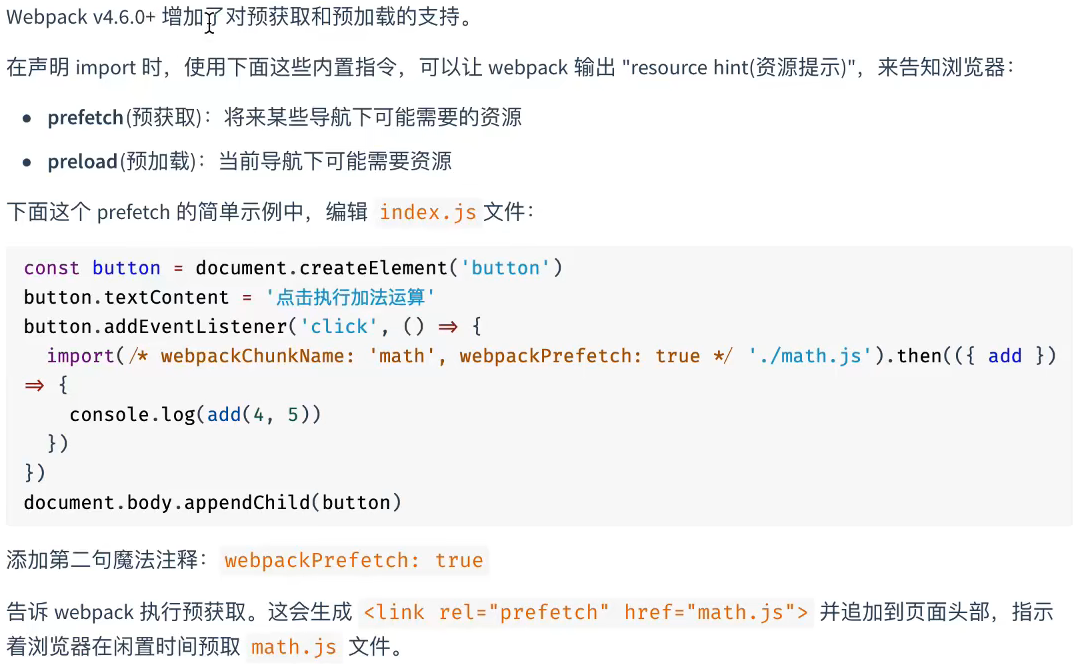Click the '点击执行加法运算' string literal
The height and width of the screenshot is (664, 1078).
[x=350, y=297]
